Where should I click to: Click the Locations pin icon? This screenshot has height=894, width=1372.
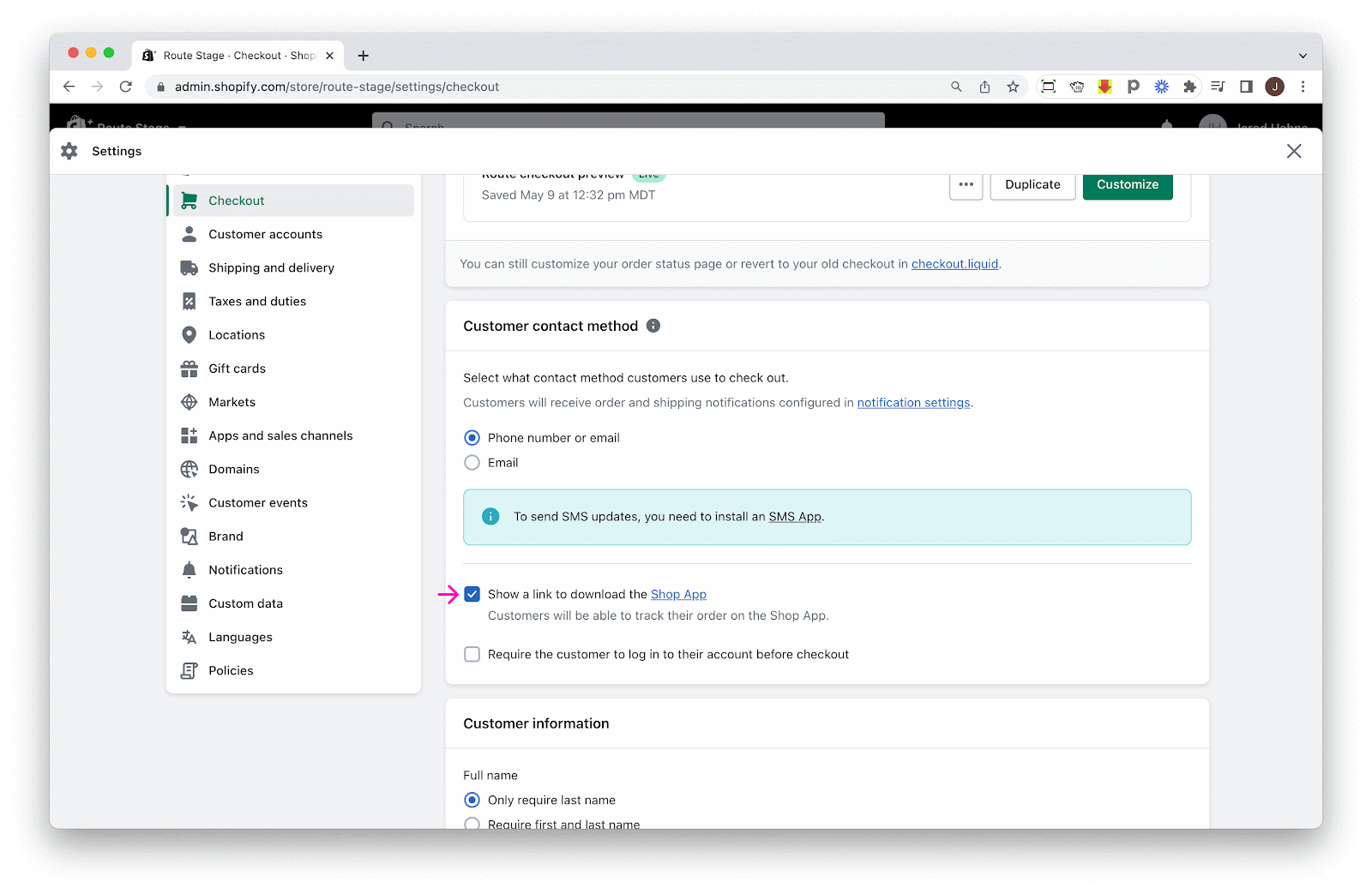[x=190, y=334]
